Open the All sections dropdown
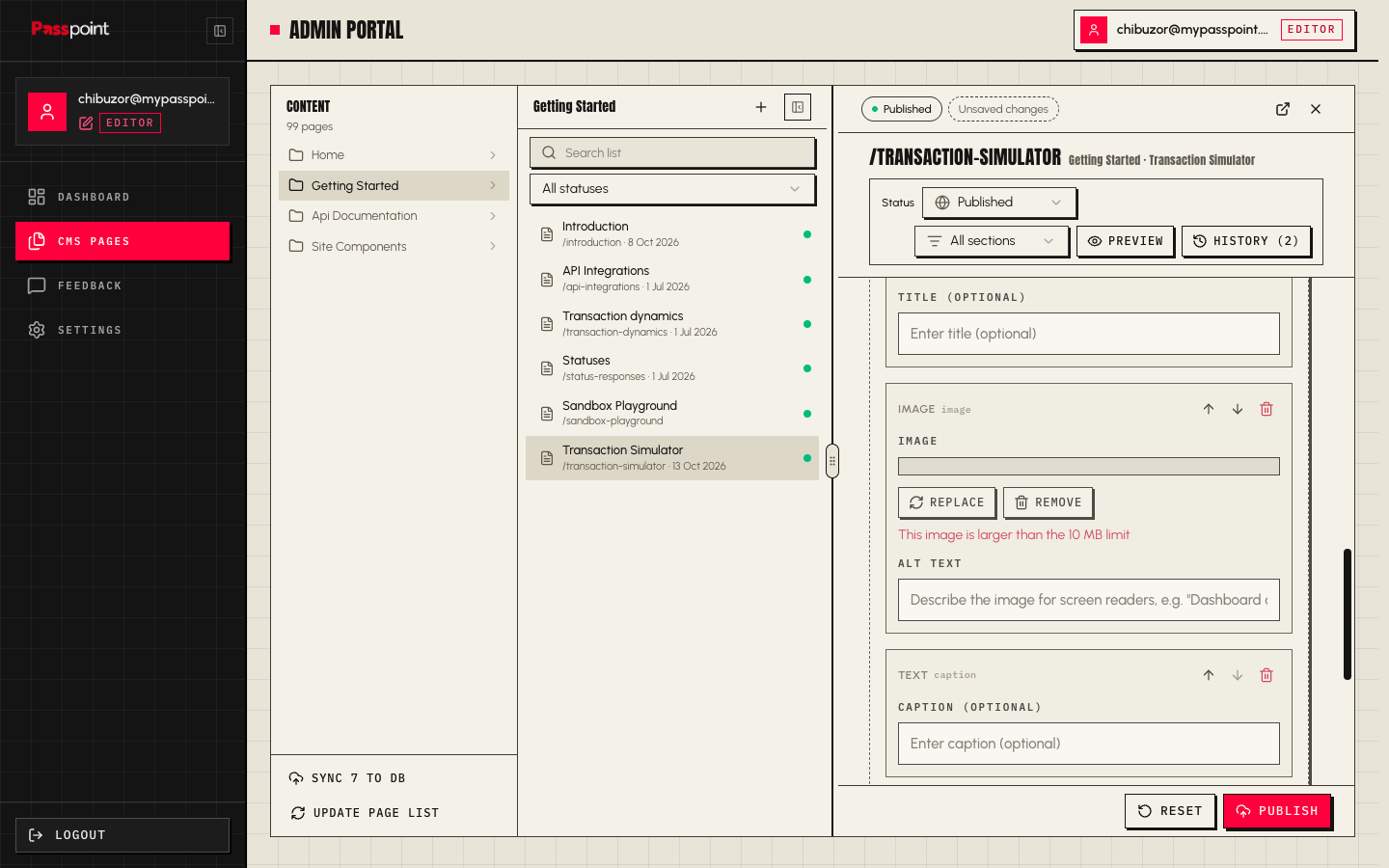This screenshot has width=1389, height=868. 992,241
